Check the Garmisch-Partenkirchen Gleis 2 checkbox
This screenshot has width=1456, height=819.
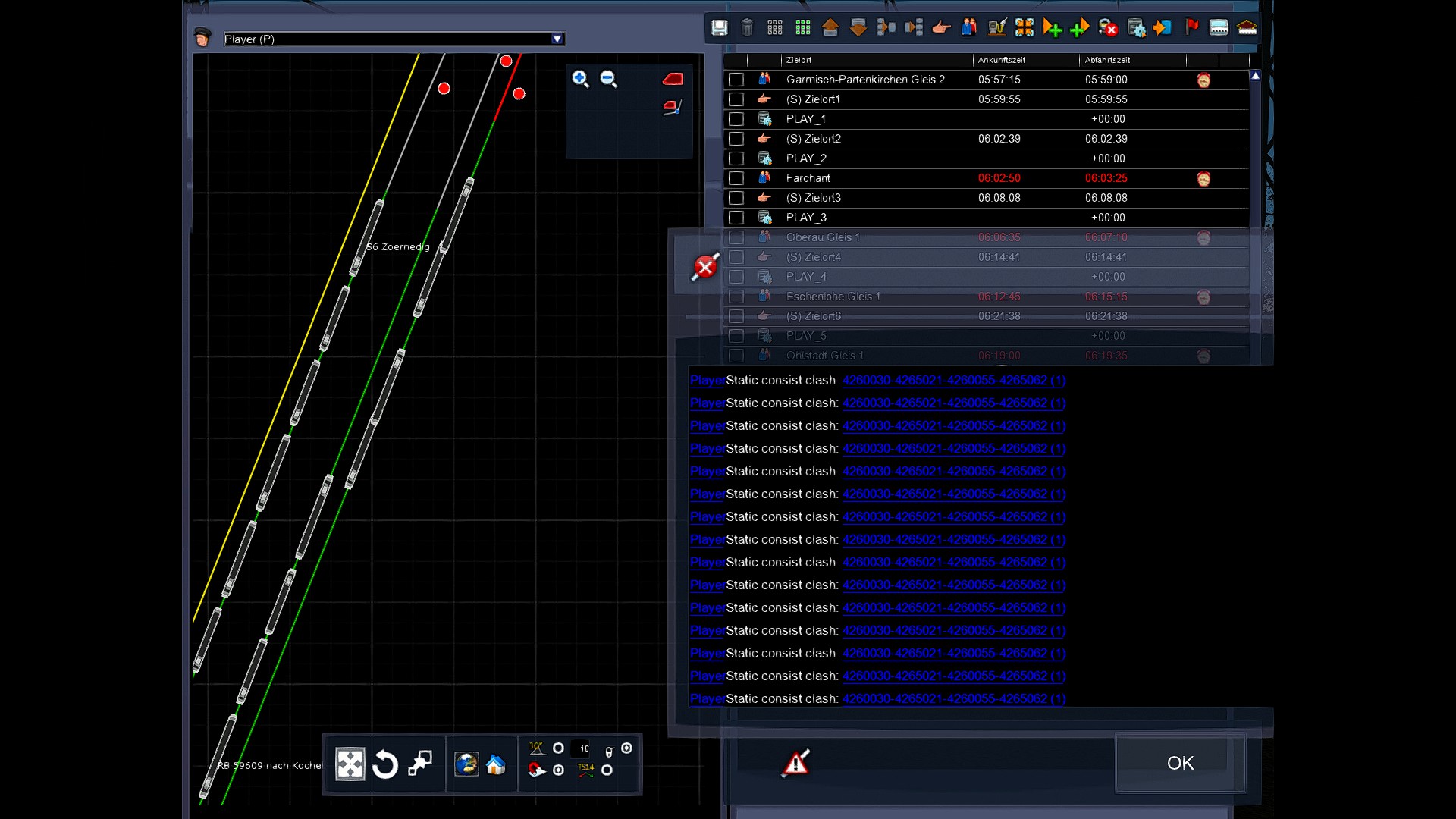(736, 80)
